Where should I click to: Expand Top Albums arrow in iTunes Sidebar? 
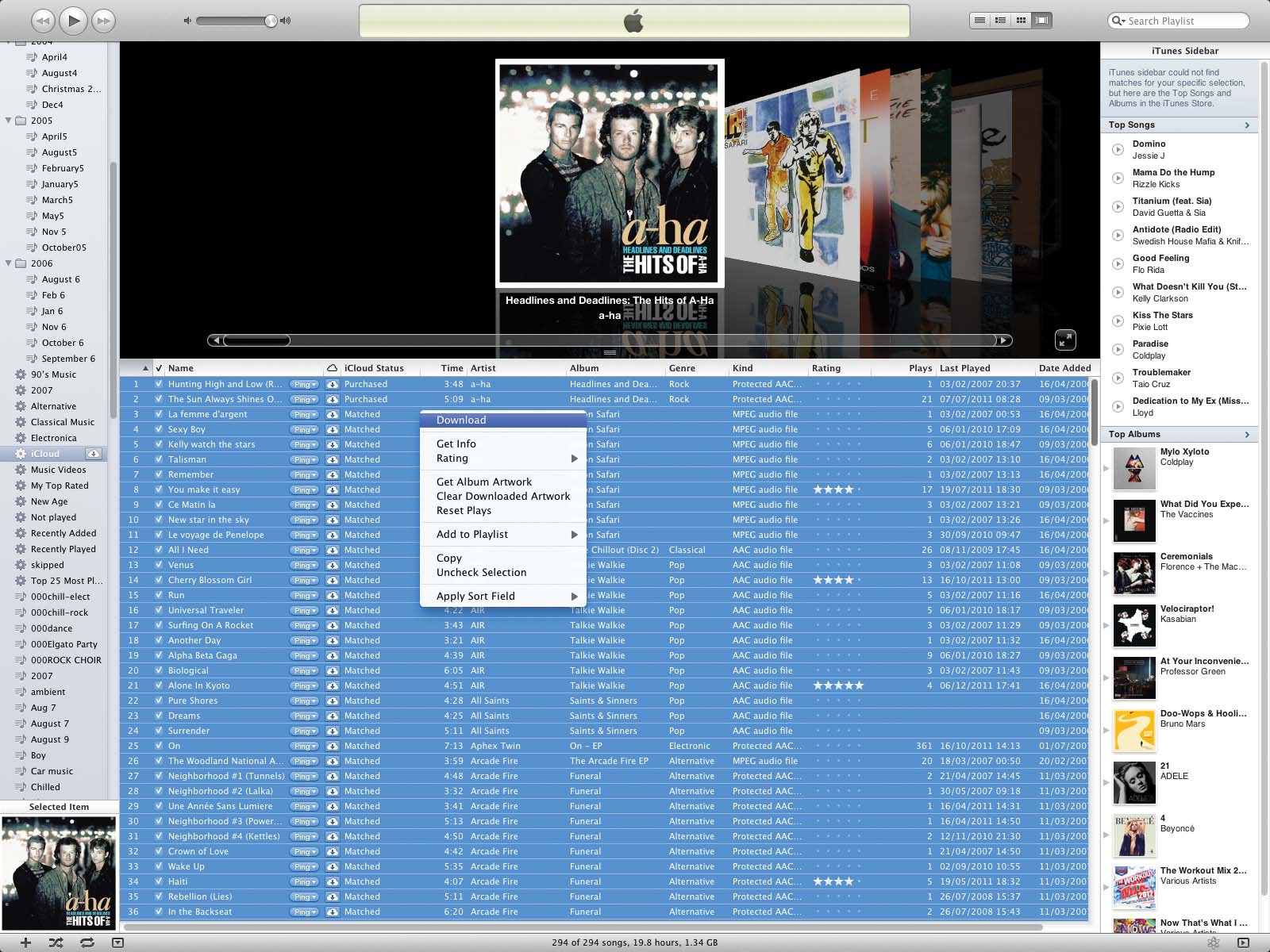(x=1247, y=435)
